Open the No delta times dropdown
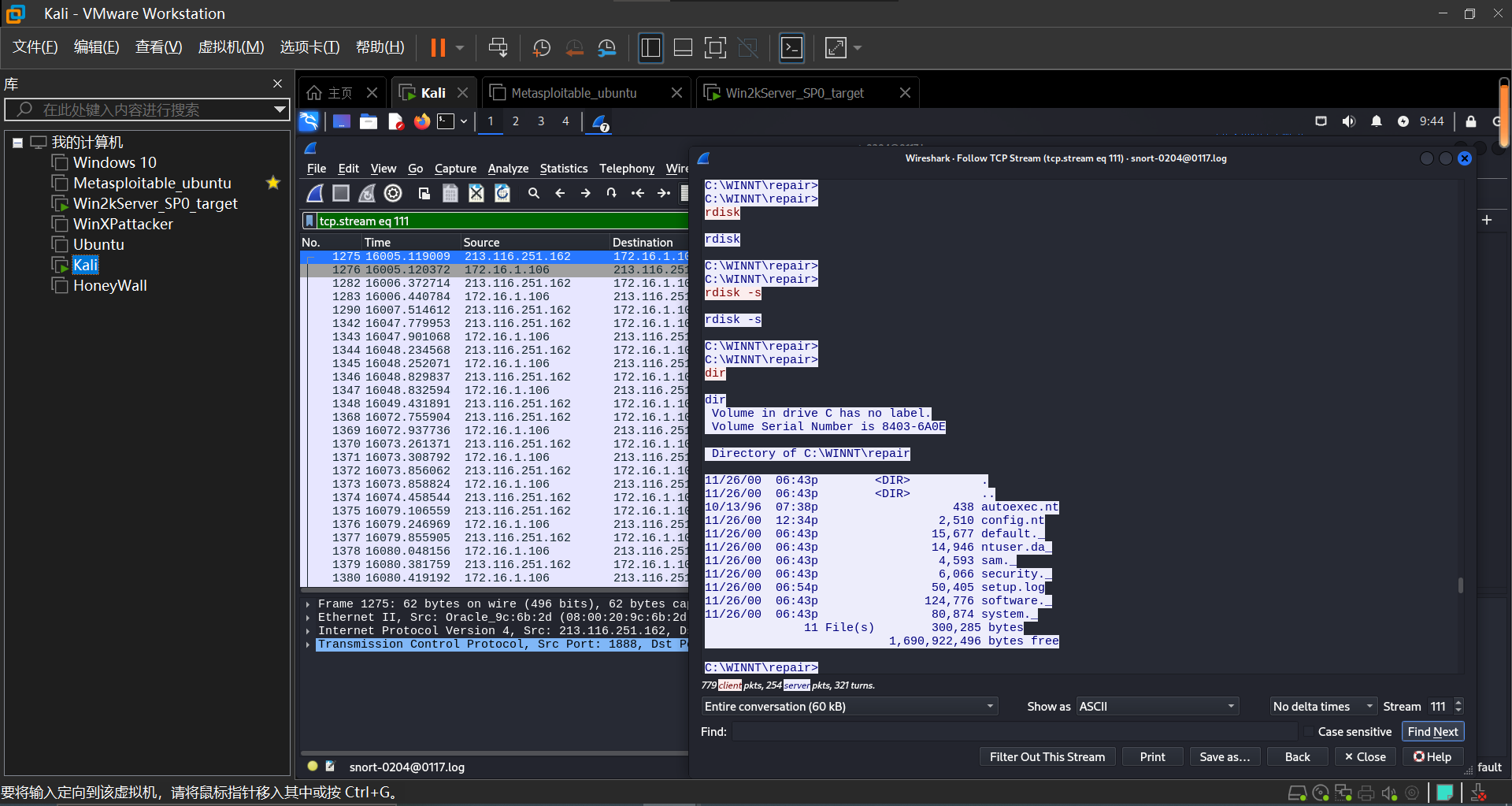This screenshot has height=806, width=1512. (1322, 707)
